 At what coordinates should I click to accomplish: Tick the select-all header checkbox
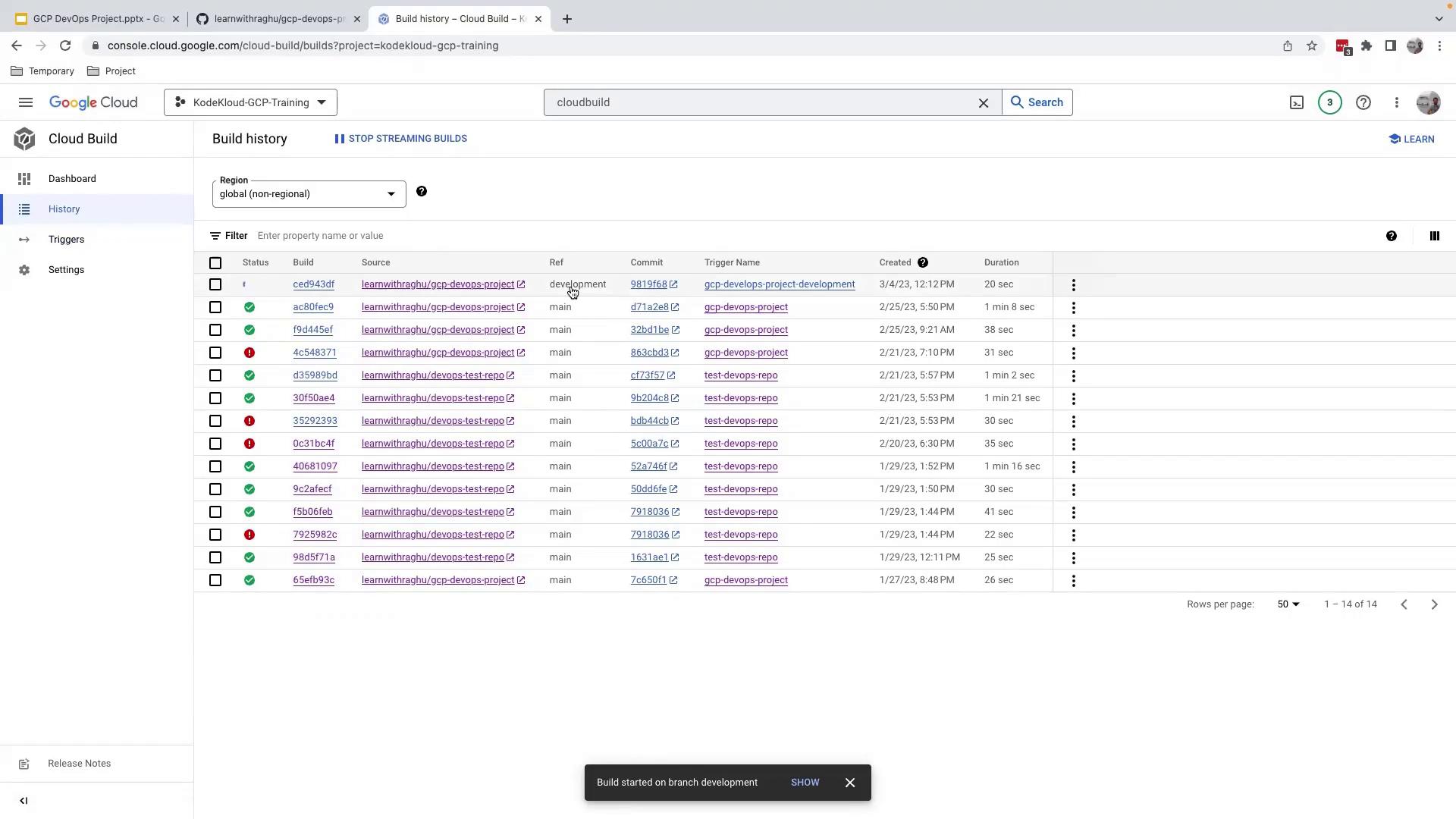point(215,262)
